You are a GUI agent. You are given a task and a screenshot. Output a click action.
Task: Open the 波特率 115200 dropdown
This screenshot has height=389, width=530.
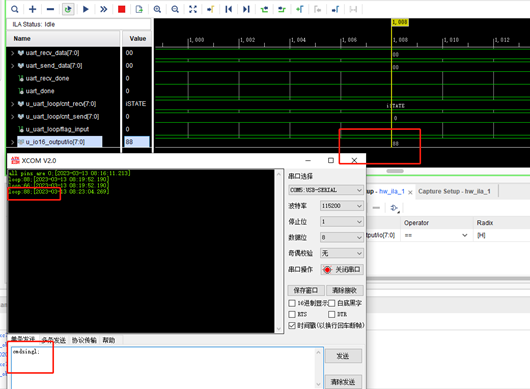coord(342,206)
